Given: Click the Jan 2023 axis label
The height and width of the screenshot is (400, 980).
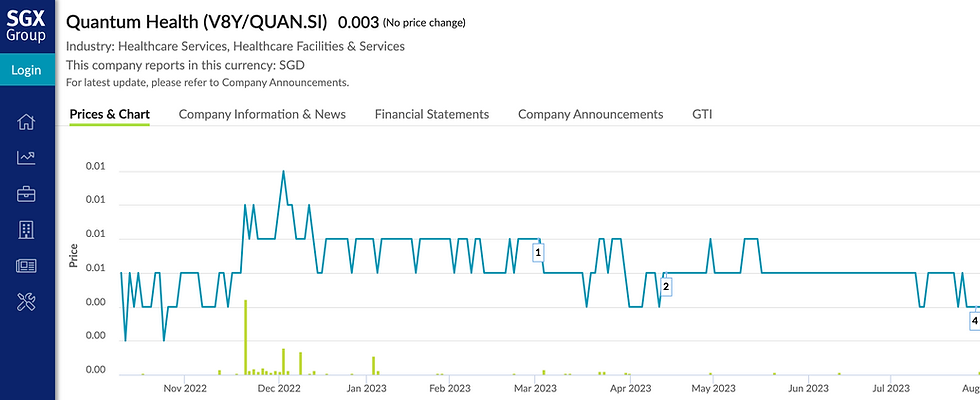Looking at the screenshot, I should [x=367, y=388].
